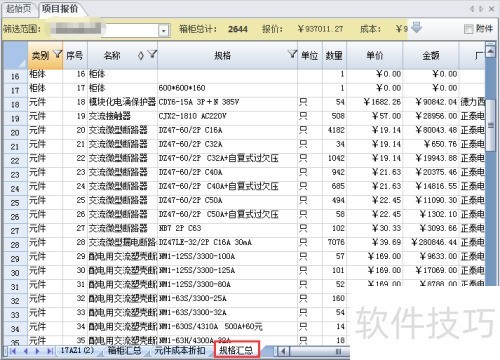Open the 元件成本折扣 sheet tab
The width and height of the screenshot is (500, 360).
180,350
